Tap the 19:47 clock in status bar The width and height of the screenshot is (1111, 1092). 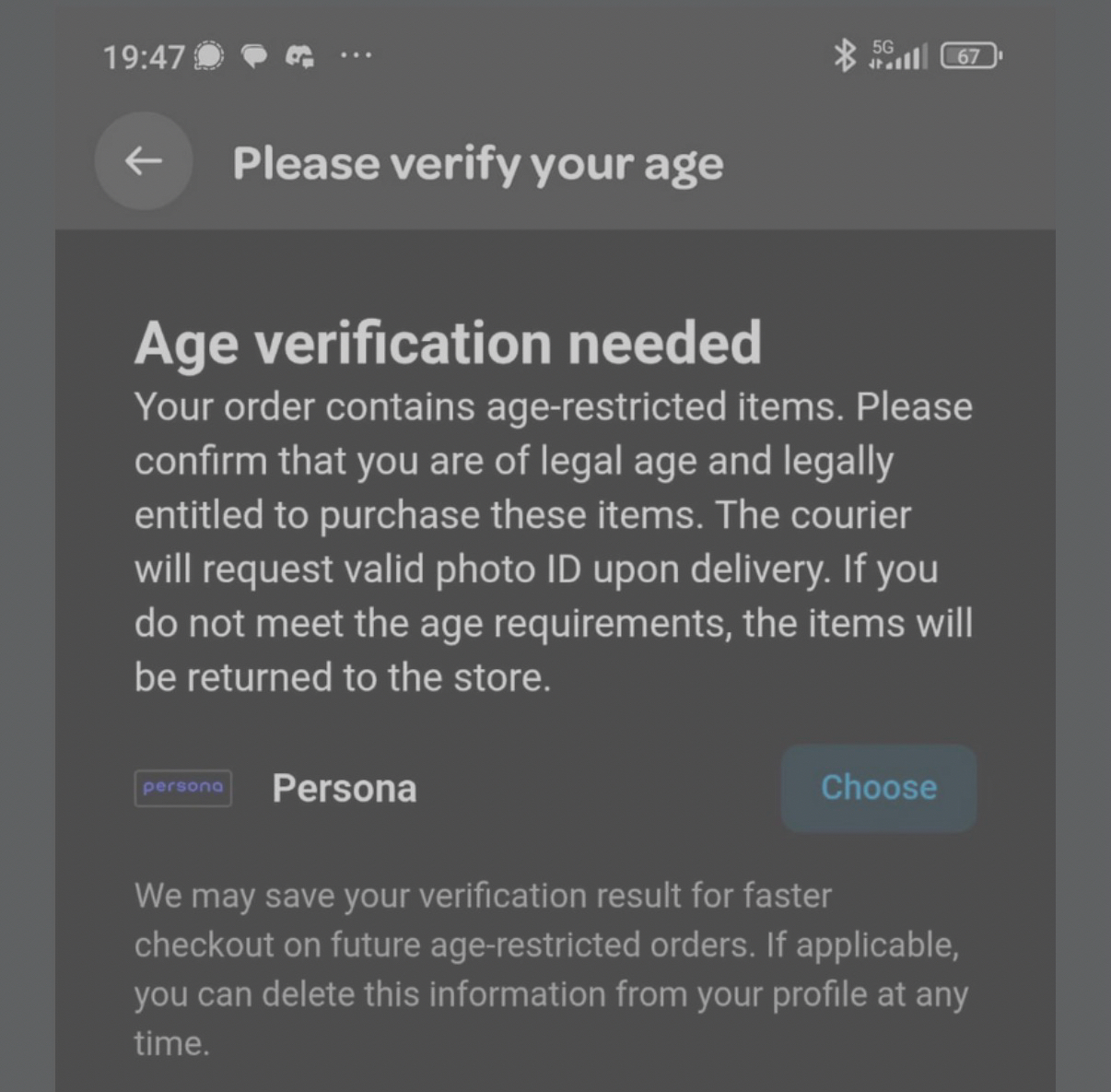pyautogui.click(x=144, y=57)
